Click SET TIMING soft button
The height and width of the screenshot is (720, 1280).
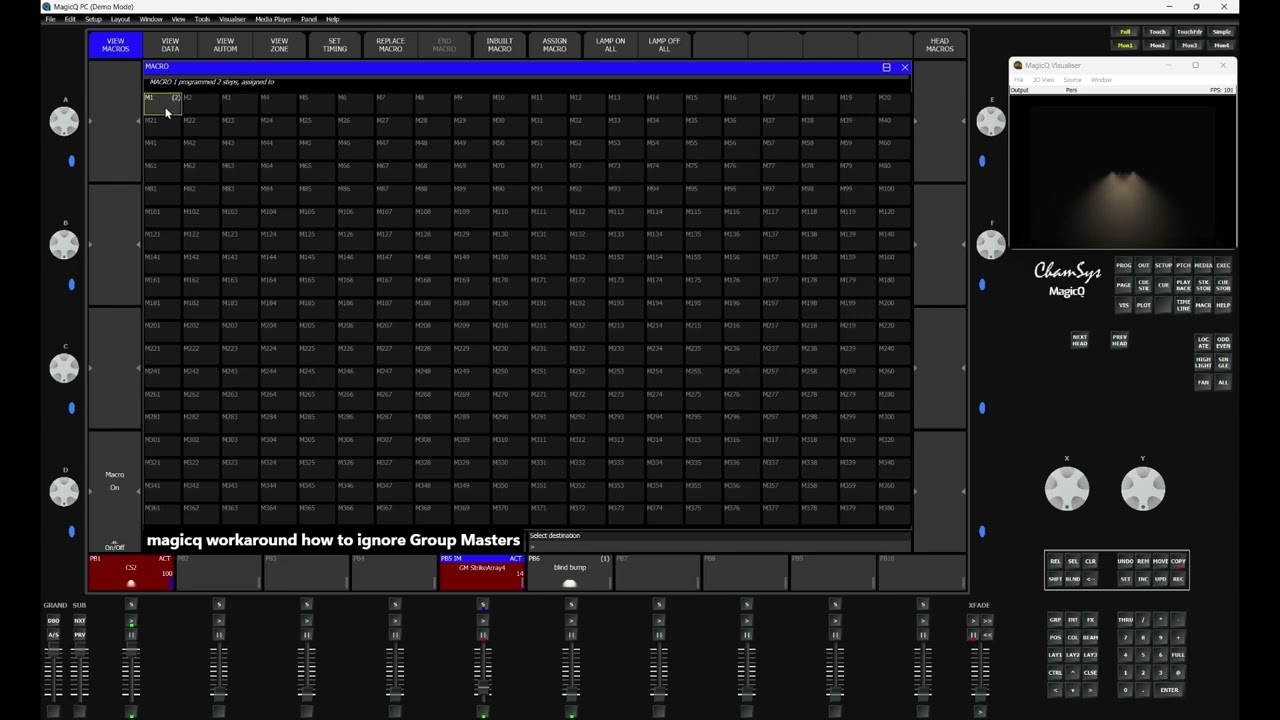tap(335, 45)
